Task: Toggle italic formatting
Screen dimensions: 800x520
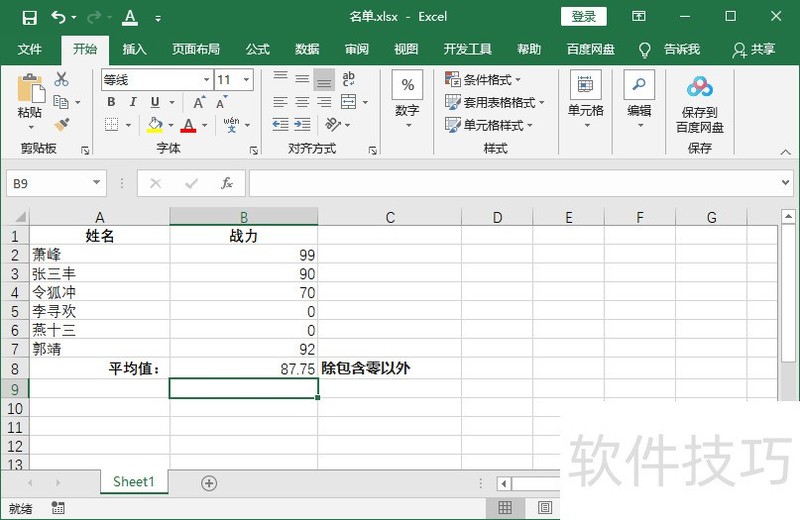Action: [133, 102]
